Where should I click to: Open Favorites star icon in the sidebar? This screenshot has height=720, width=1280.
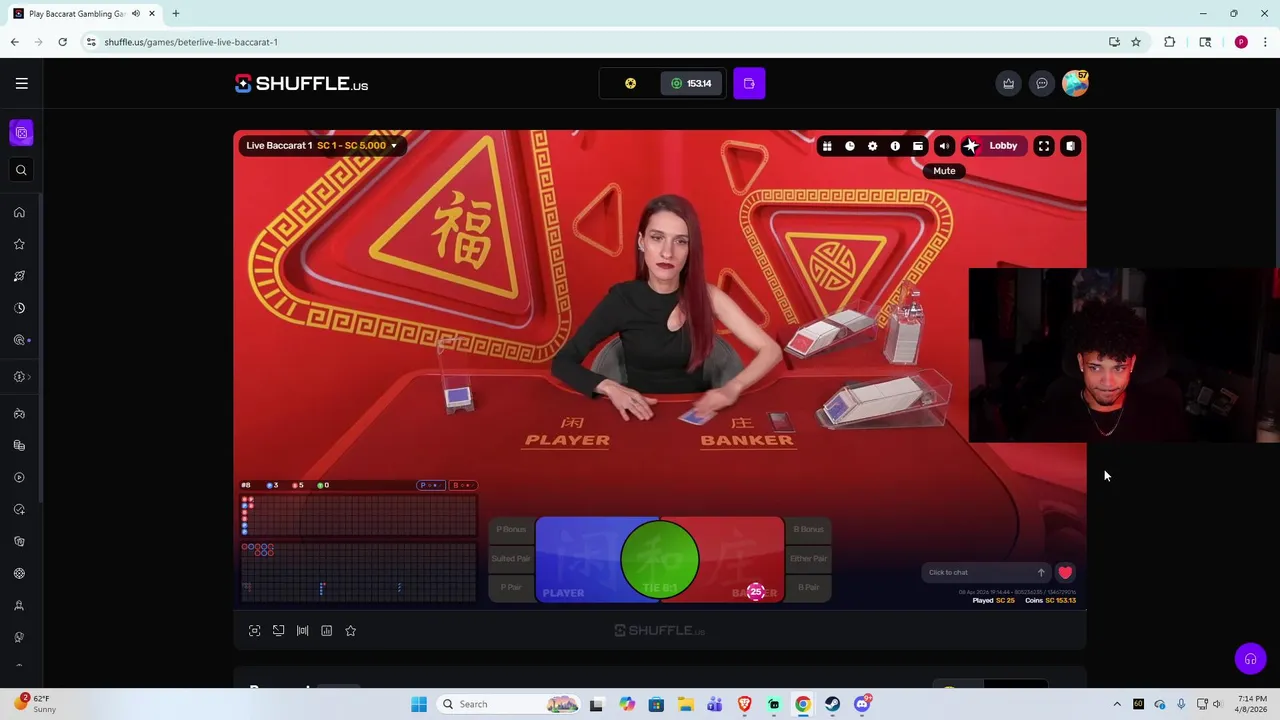[19, 244]
